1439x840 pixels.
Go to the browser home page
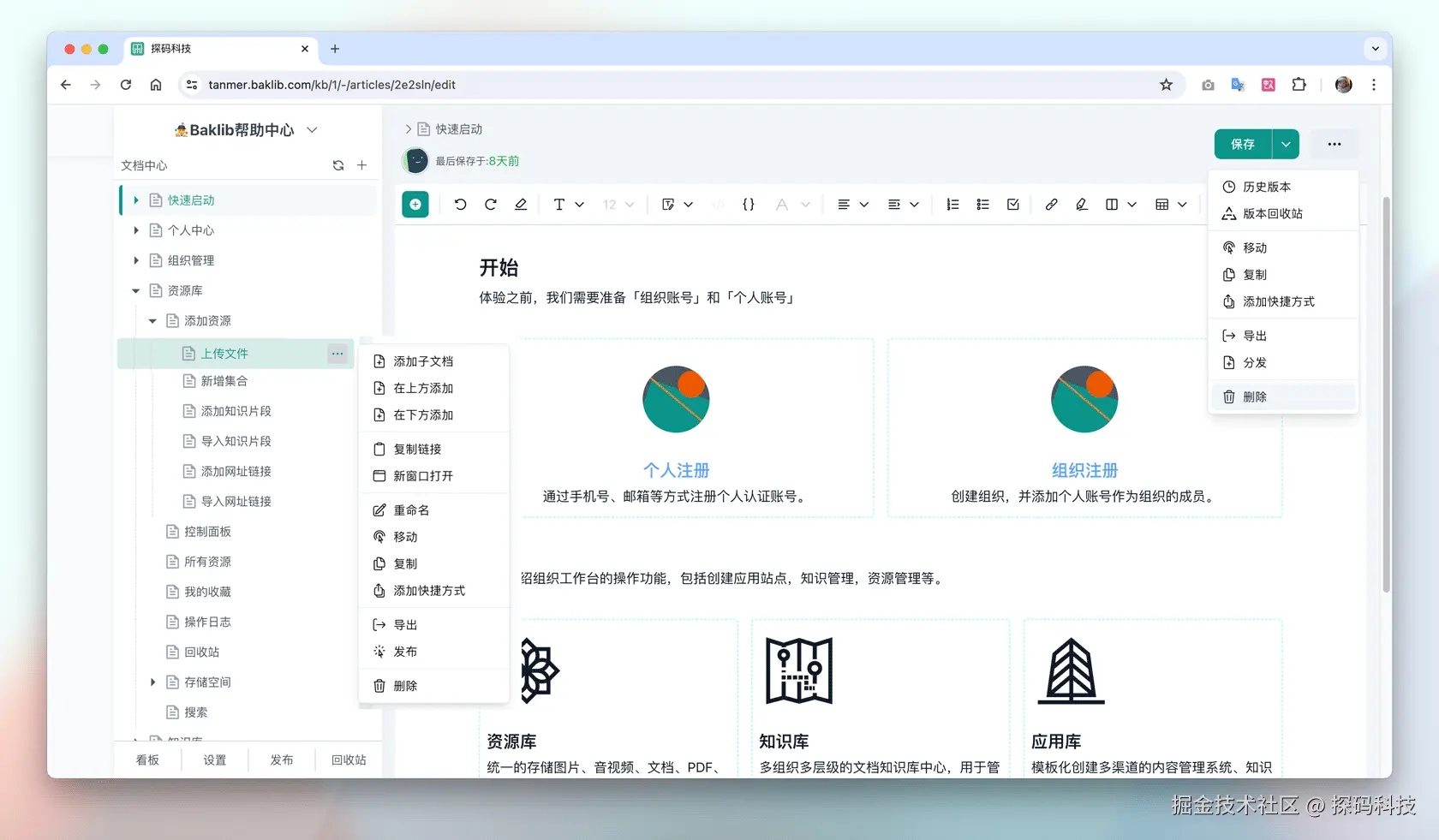(x=156, y=85)
